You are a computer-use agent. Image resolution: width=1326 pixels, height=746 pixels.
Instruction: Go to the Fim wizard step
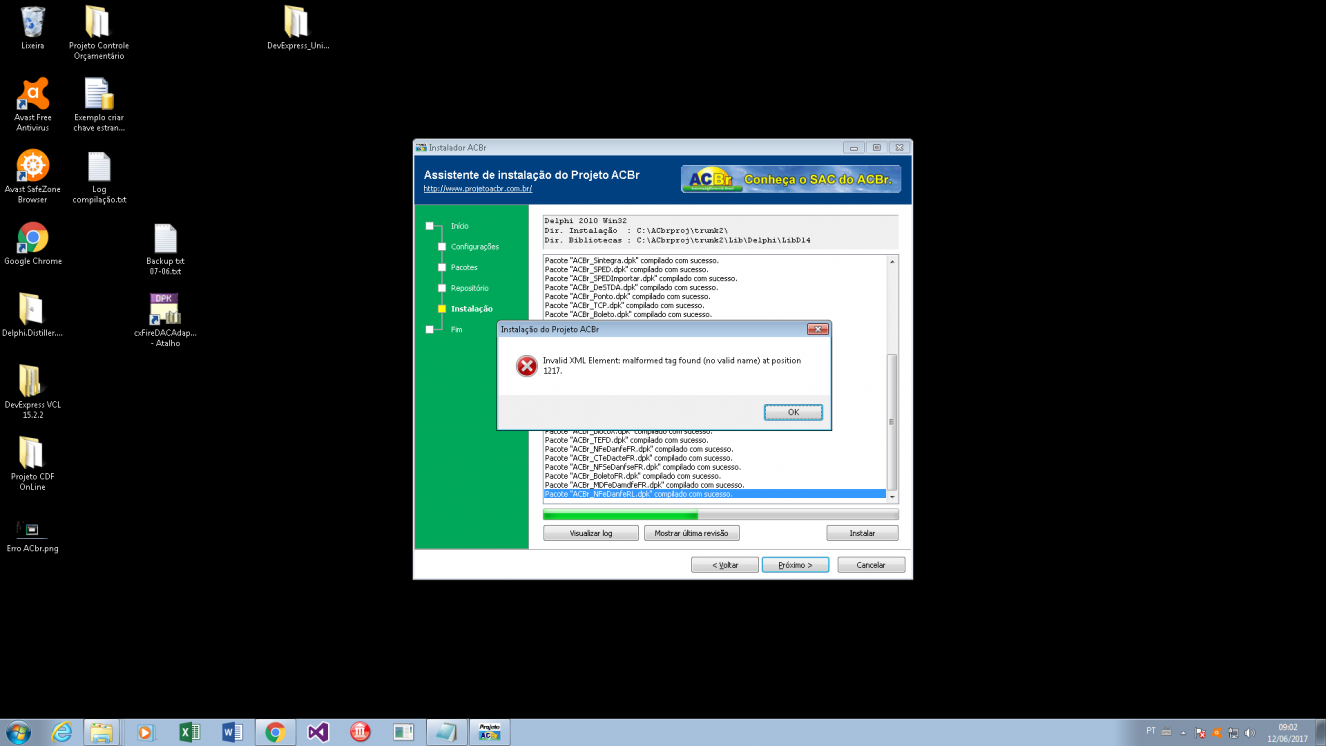click(456, 329)
